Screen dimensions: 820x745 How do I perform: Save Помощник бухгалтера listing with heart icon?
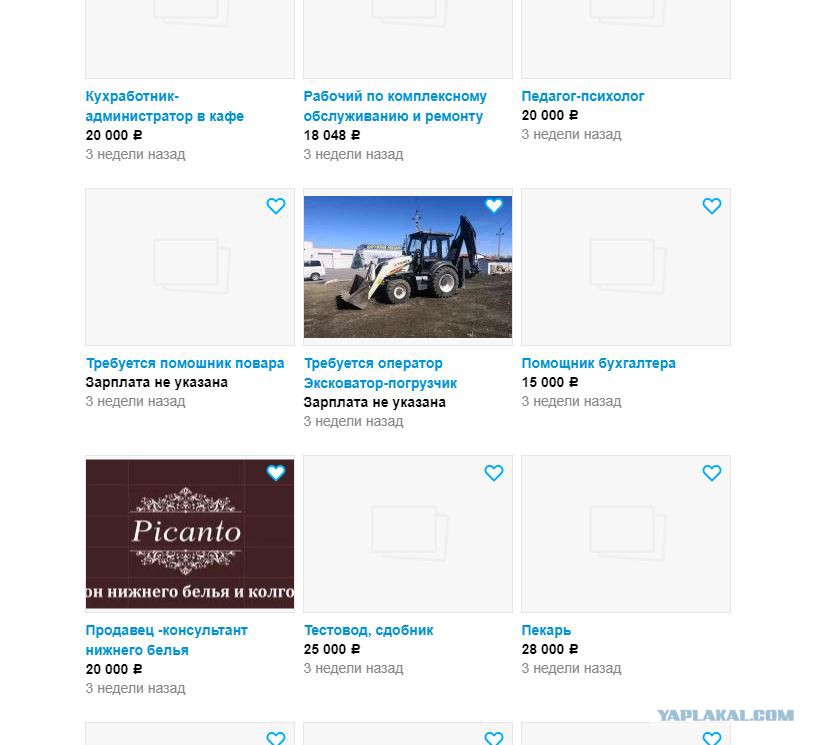(x=712, y=206)
